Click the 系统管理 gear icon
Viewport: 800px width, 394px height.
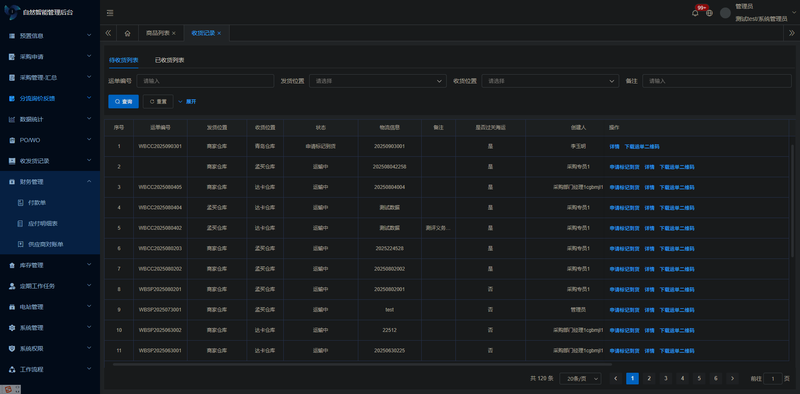pyautogui.click(x=12, y=328)
